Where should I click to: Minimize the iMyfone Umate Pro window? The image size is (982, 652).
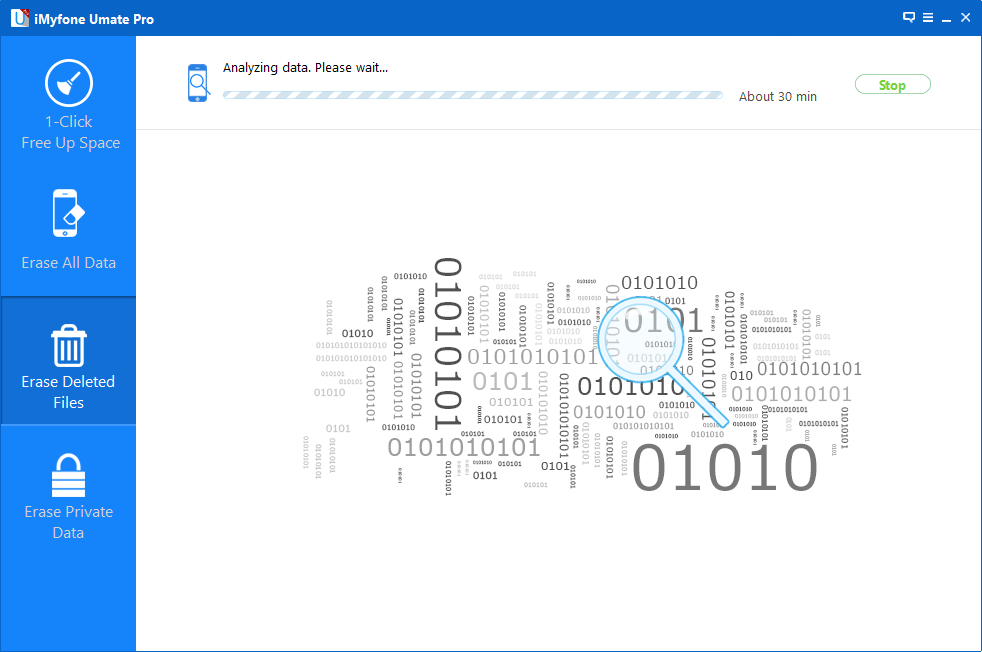tap(946, 19)
